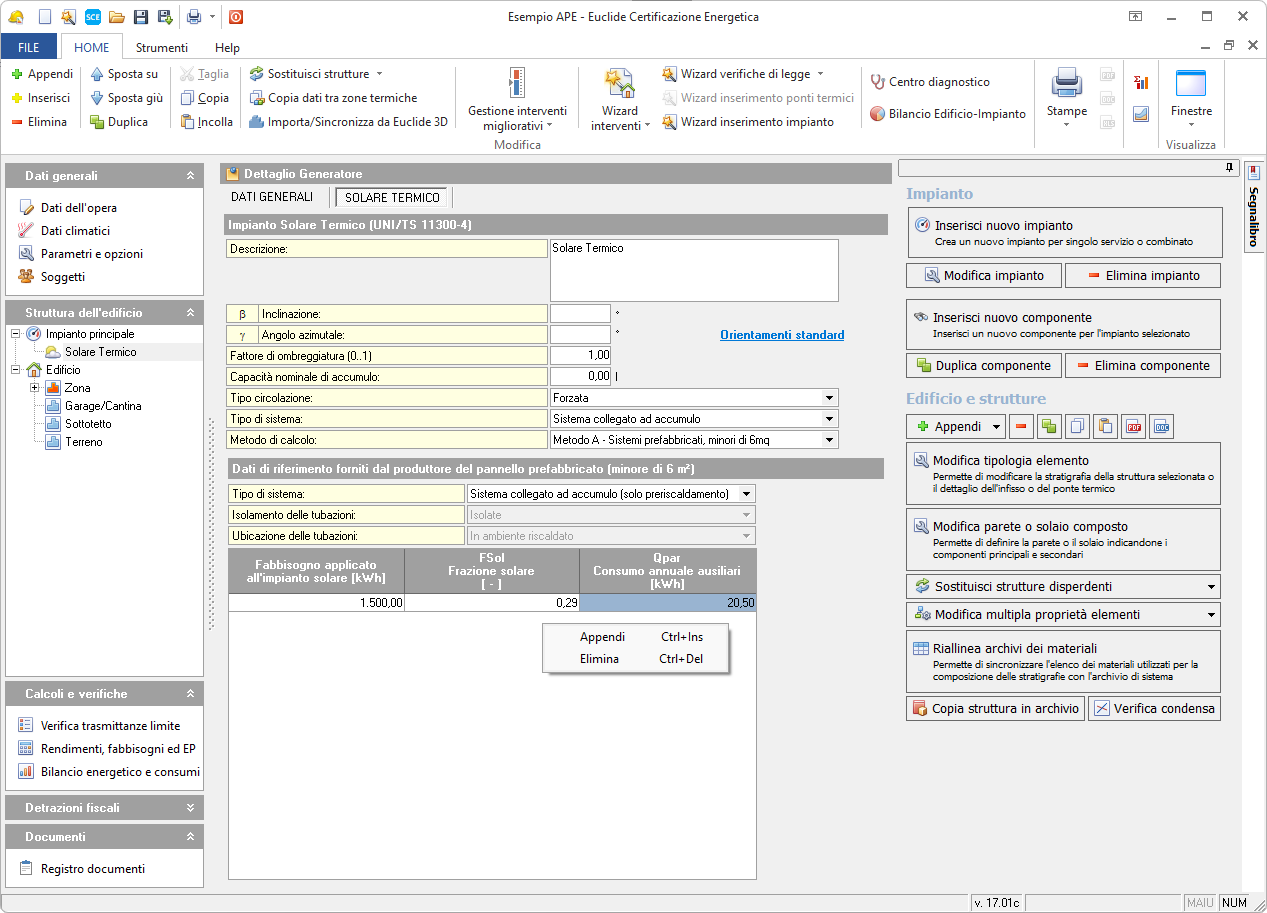Expand the Zona tree node

35,388
